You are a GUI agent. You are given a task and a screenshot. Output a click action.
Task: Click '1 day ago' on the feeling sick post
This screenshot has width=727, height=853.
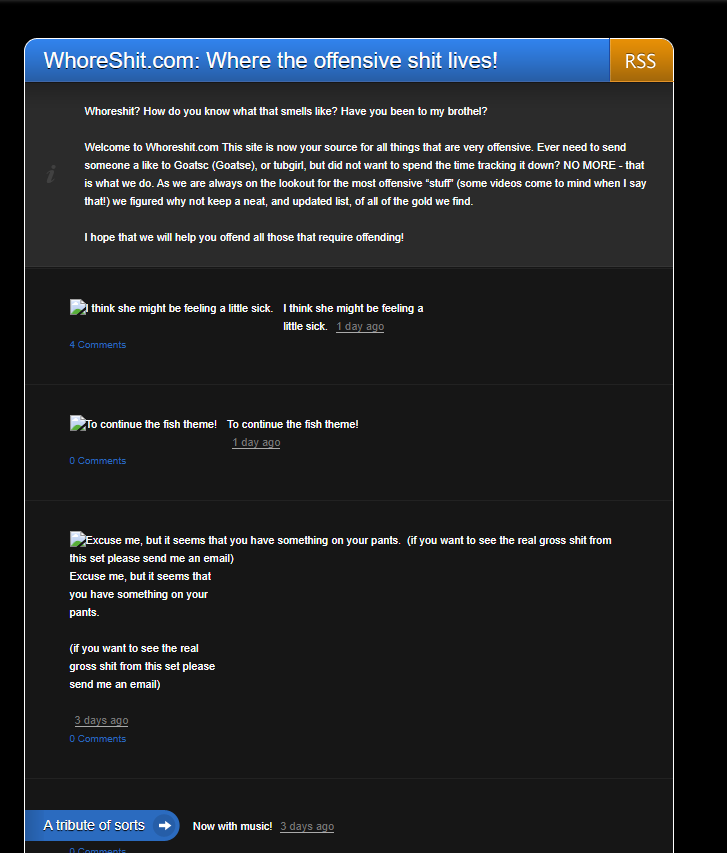click(x=360, y=326)
